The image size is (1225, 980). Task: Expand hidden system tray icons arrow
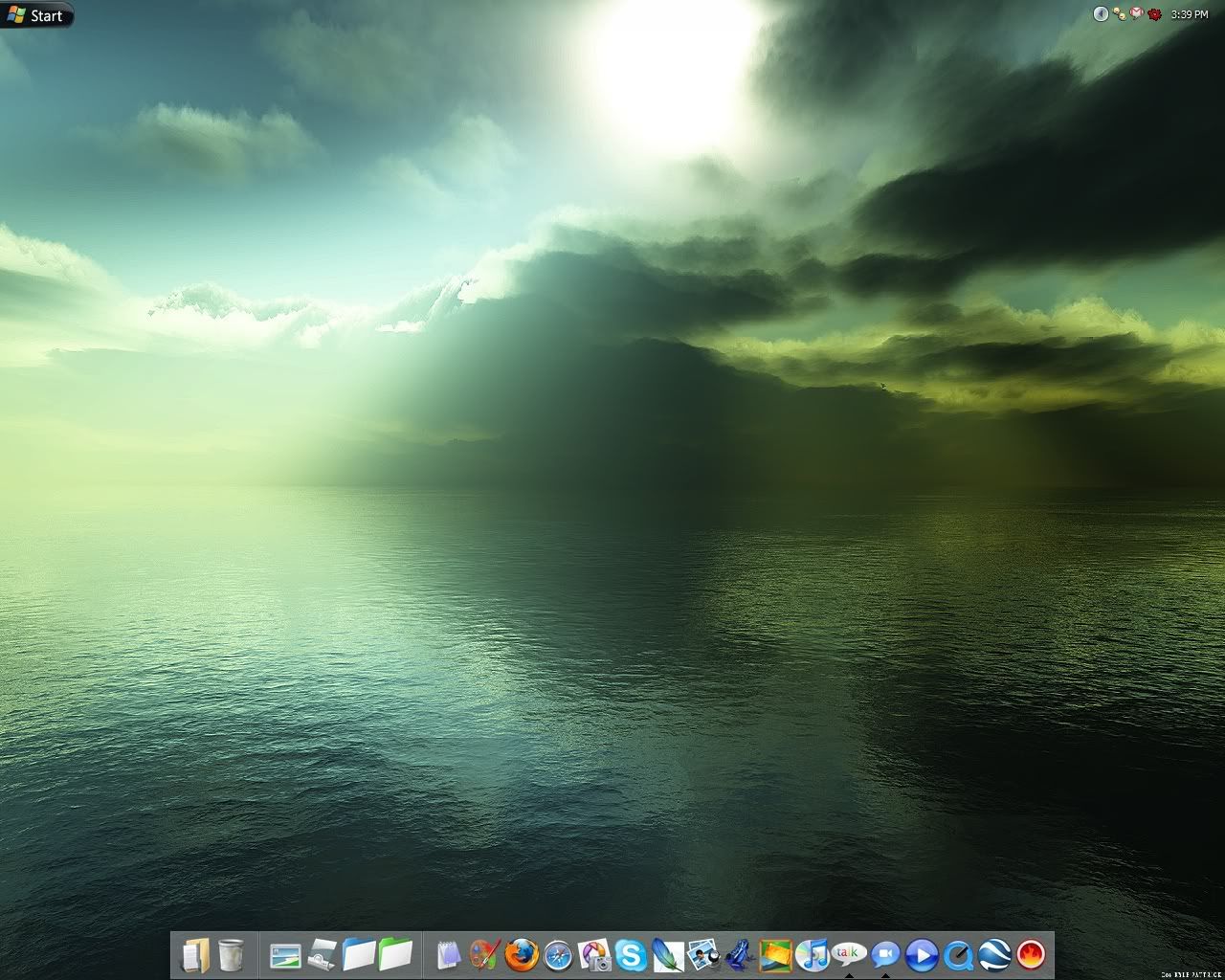click(1101, 13)
